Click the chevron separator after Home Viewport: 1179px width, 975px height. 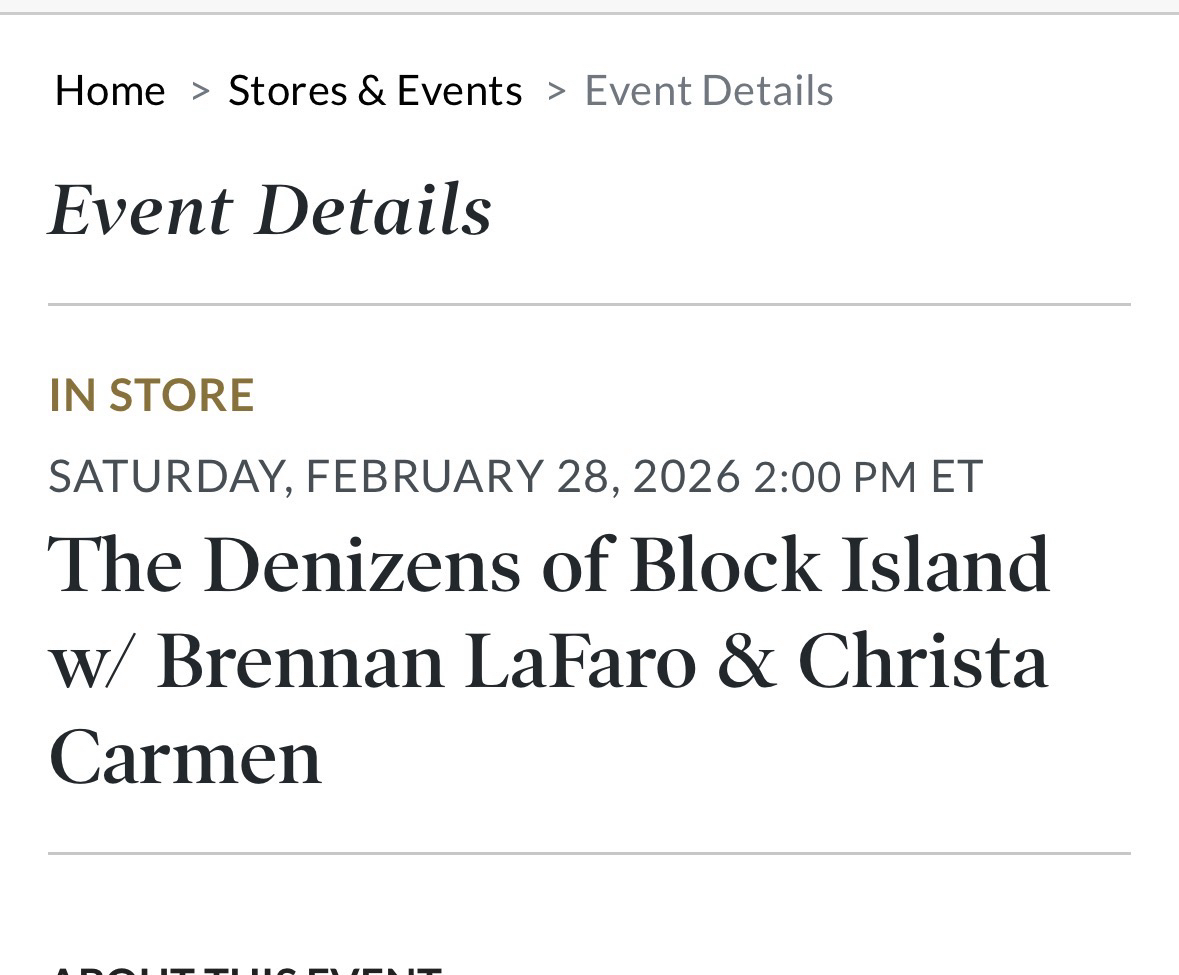coord(200,91)
